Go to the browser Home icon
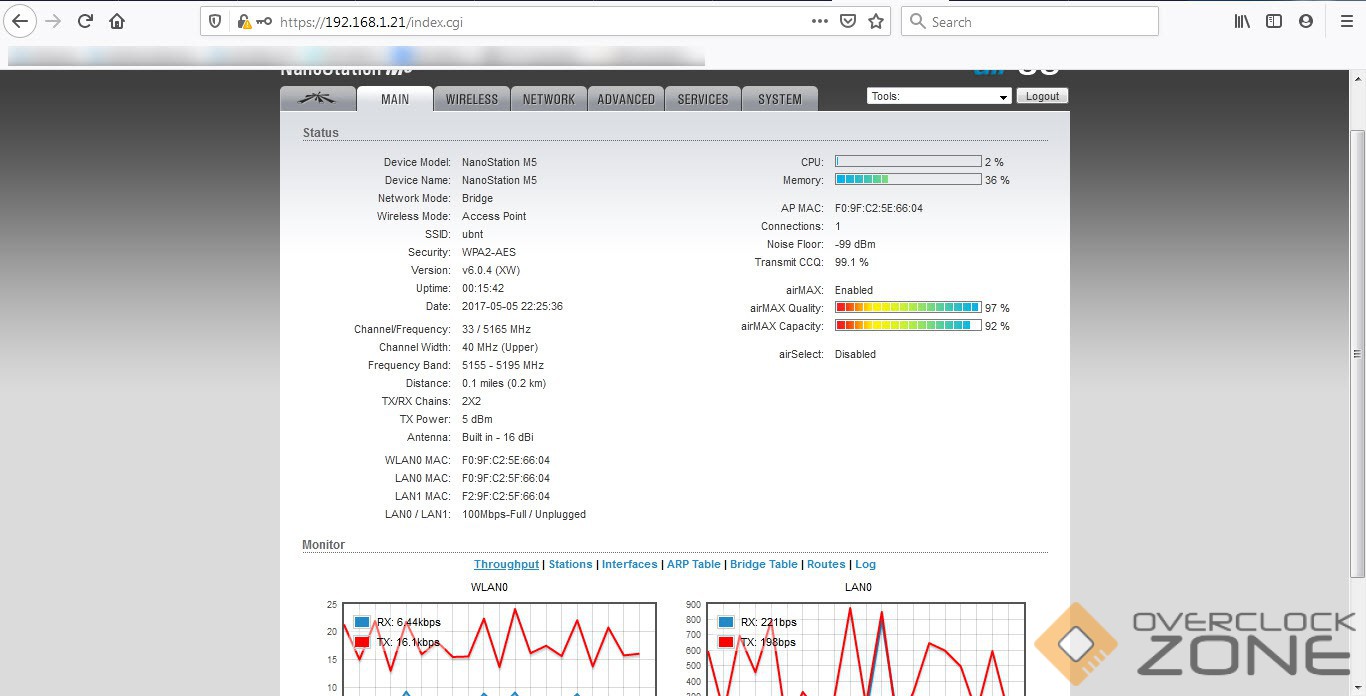This screenshot has height=696, width=1366. (117, 21)
